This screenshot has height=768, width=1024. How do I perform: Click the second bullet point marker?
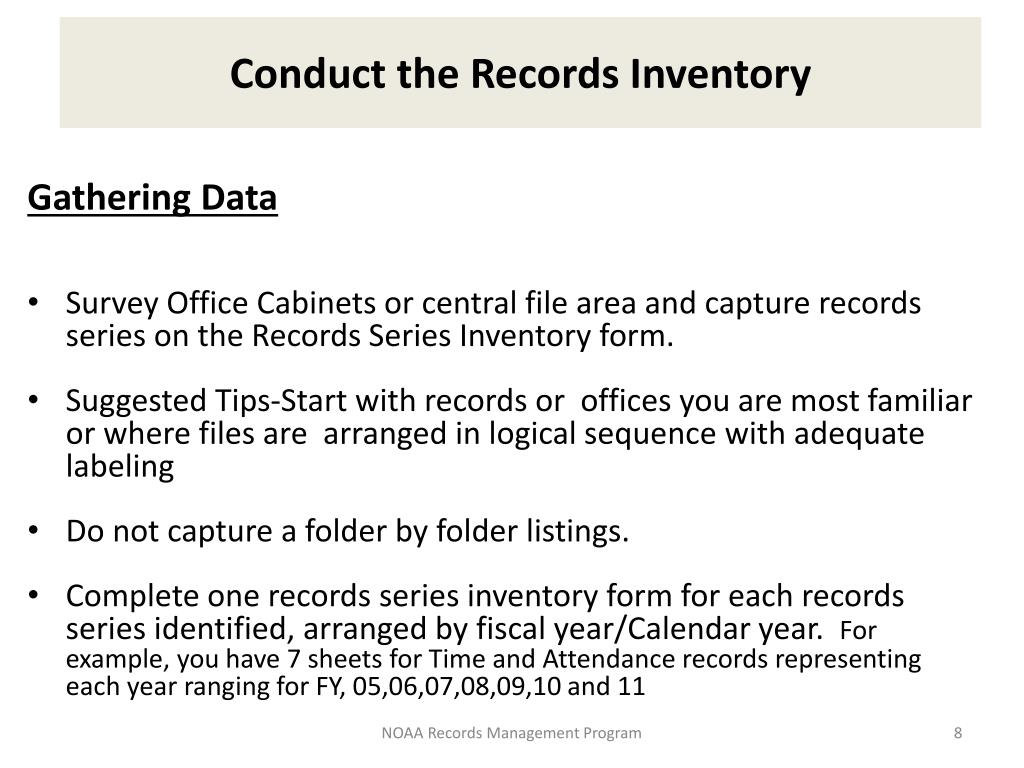pos(34,400)
